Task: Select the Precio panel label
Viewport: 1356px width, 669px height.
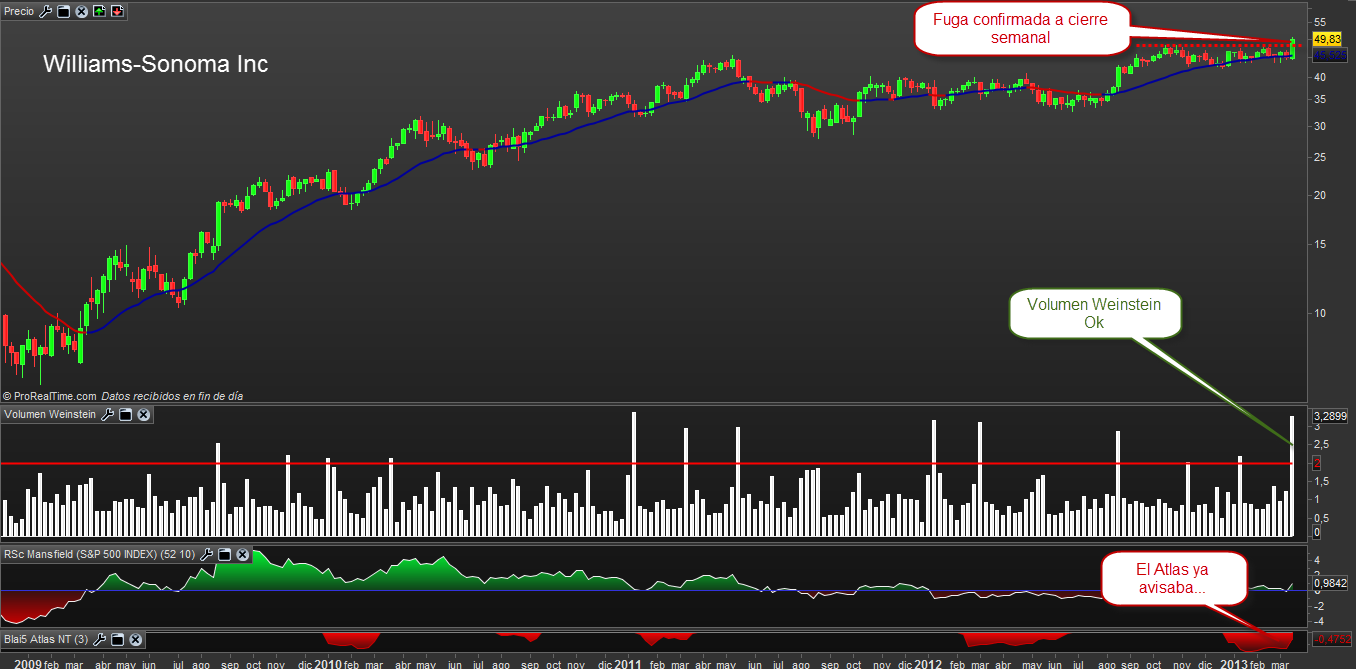Action: pyautogui.click(x=20, y=12)
